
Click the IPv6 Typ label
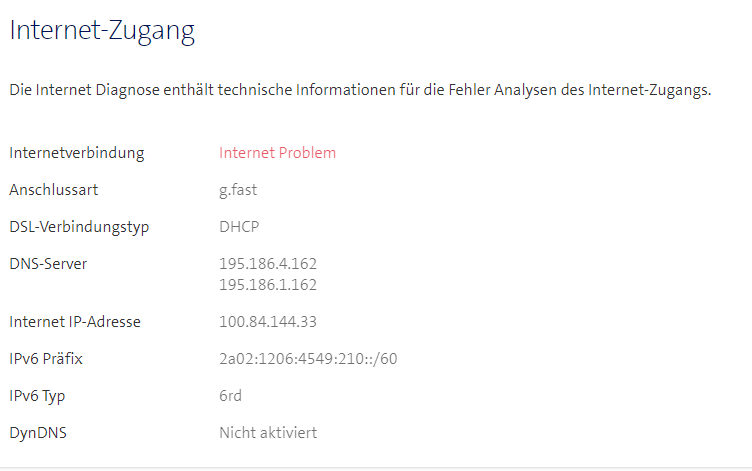coord(37,396)
